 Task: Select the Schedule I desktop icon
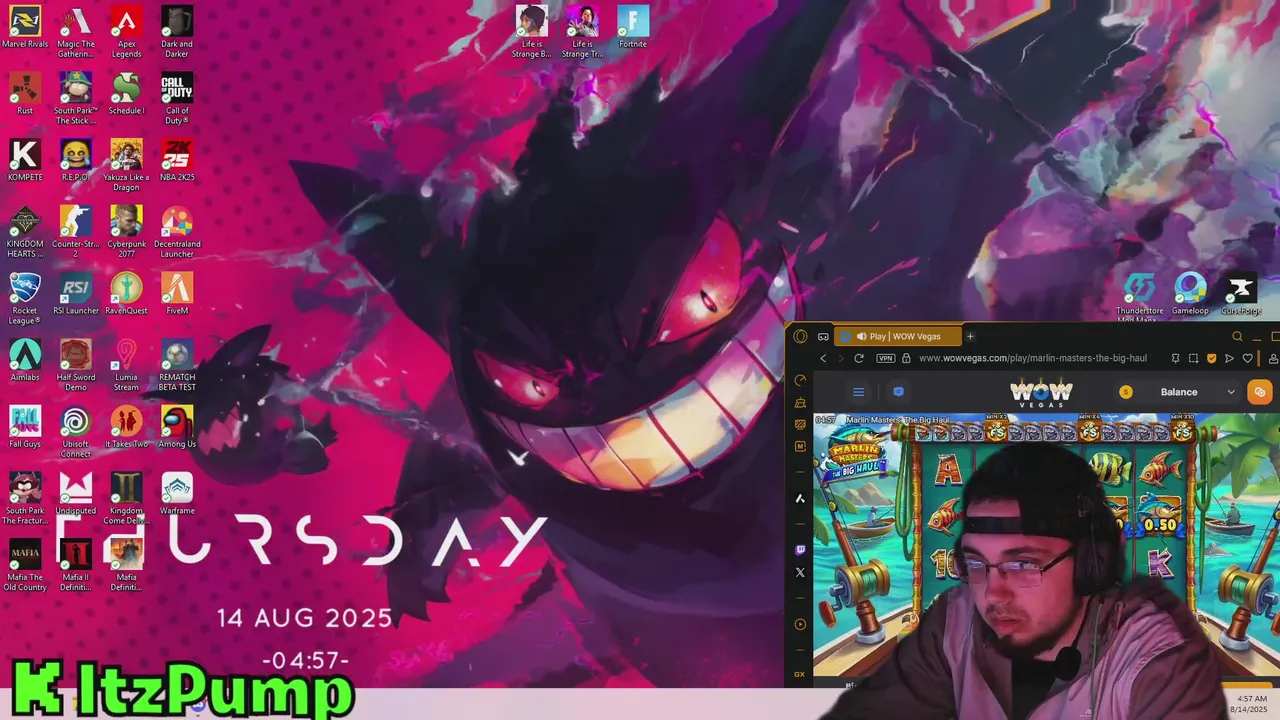coord(126,93)
